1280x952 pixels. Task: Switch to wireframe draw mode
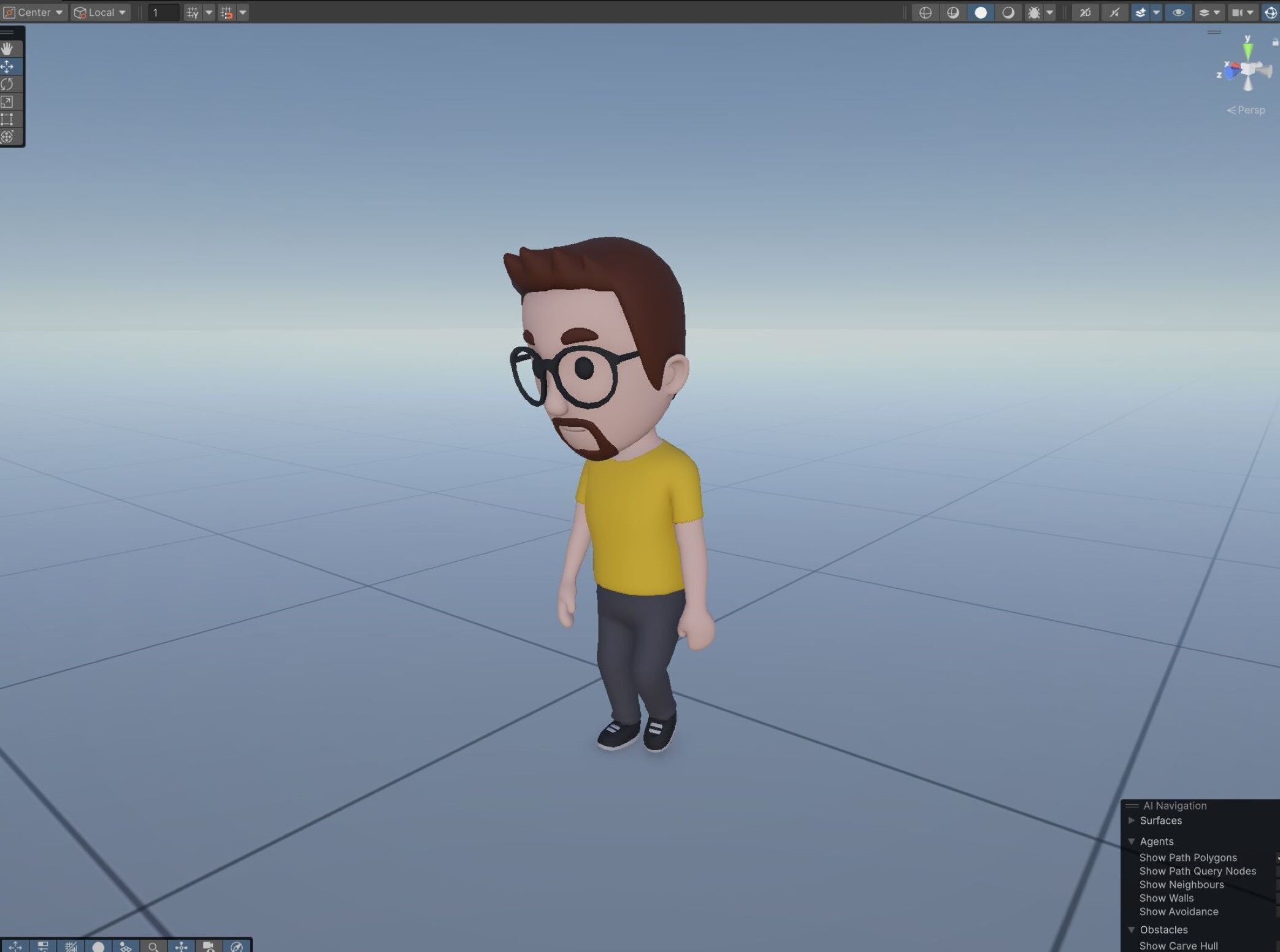coord(926,12)
